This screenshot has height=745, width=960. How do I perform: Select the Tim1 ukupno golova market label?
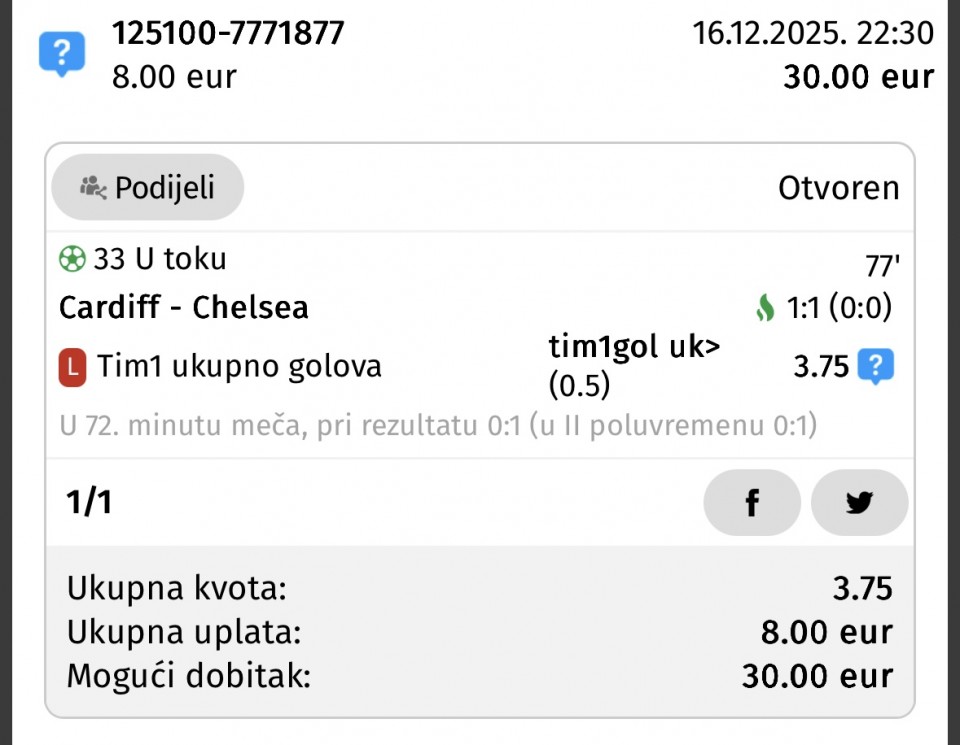(239, 367)
